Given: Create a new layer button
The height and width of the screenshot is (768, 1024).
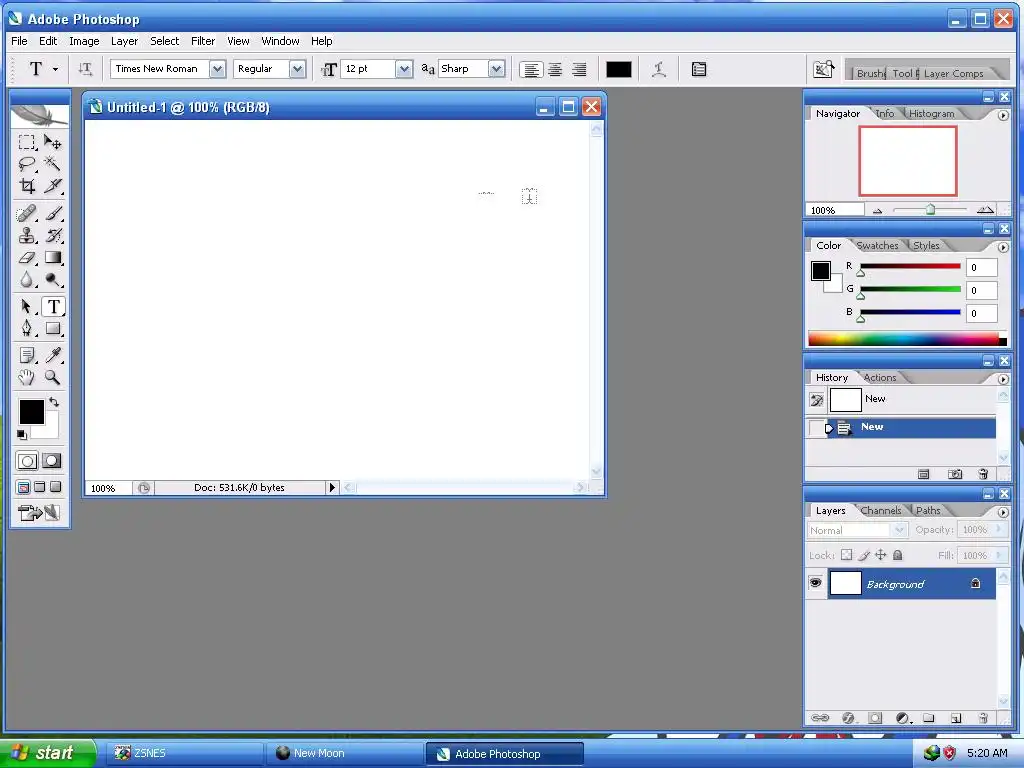Looking at the screenshot, I should coord(955,718).
